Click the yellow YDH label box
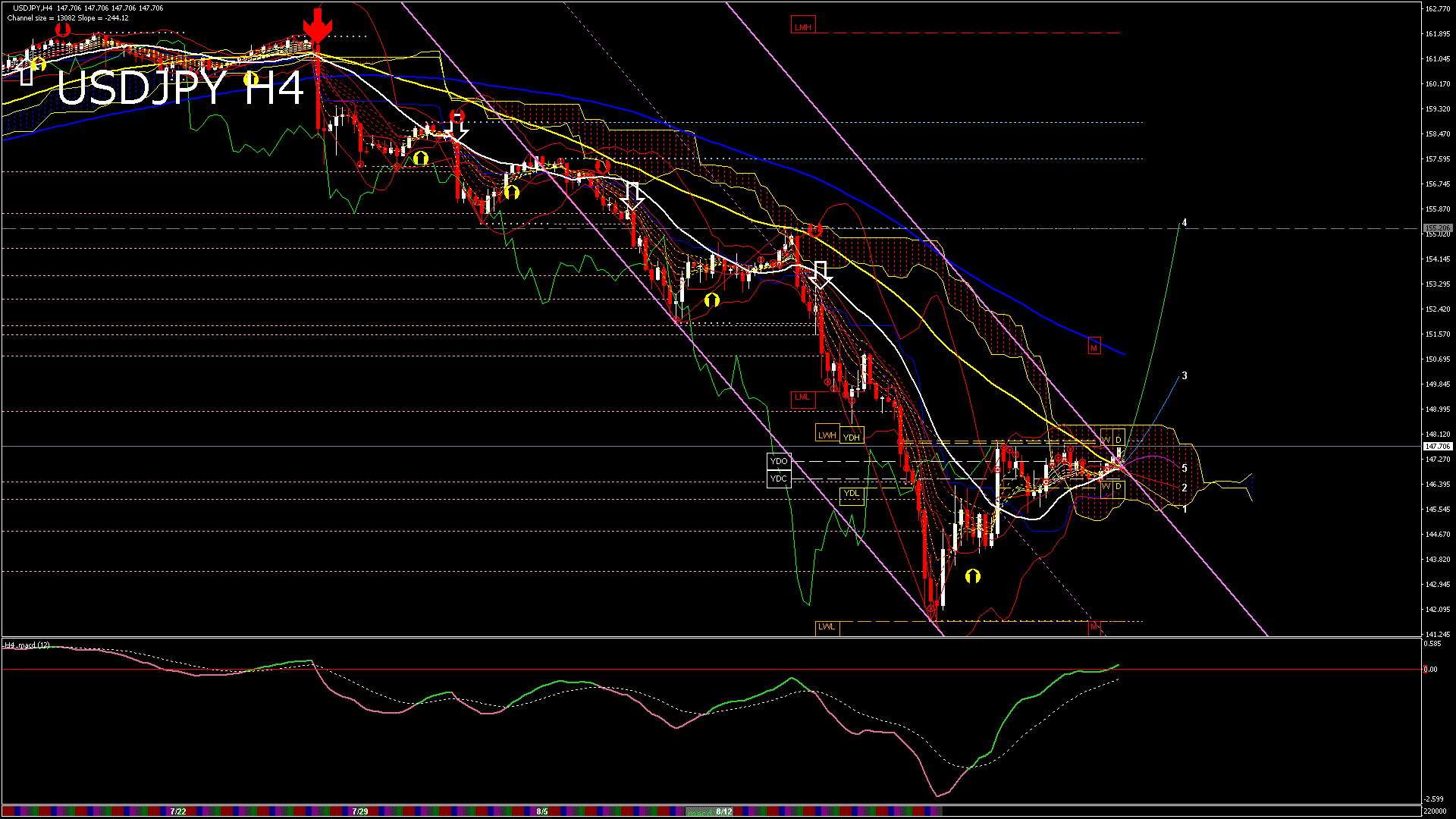Image resolution: width=1456 pixels, height=819 pixels. click(852, 437)
